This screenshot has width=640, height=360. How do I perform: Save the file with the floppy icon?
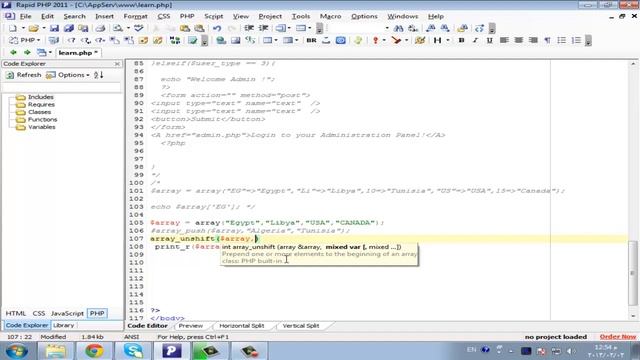click(54, 28)
